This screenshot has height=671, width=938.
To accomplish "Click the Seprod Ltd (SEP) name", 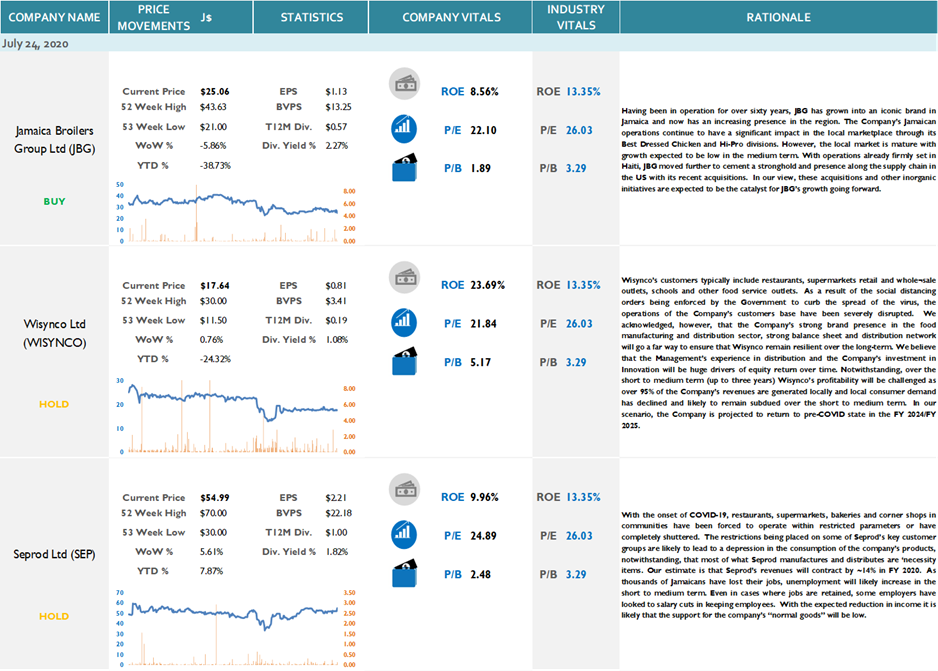I will pos(54,554).
